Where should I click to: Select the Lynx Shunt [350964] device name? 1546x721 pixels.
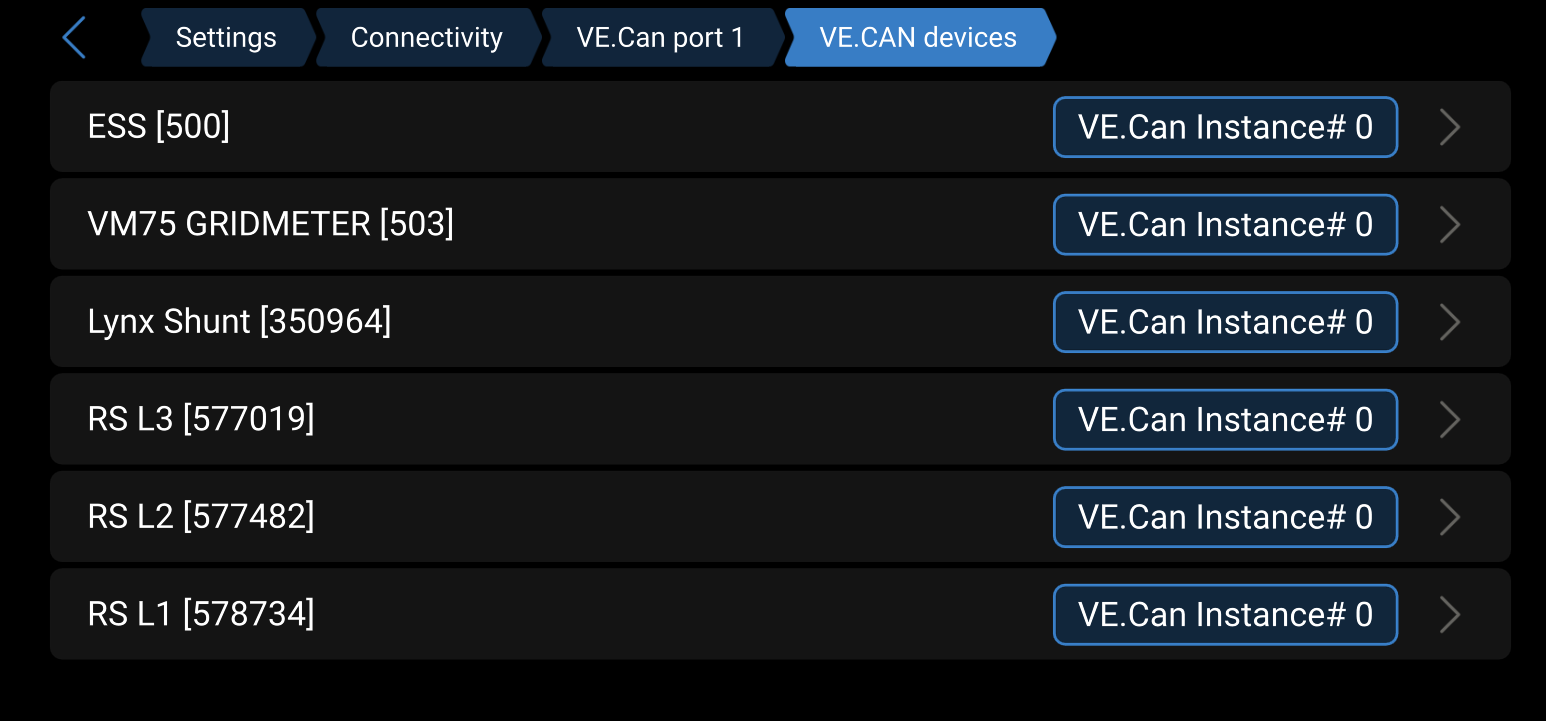click(x=239, y=322)
